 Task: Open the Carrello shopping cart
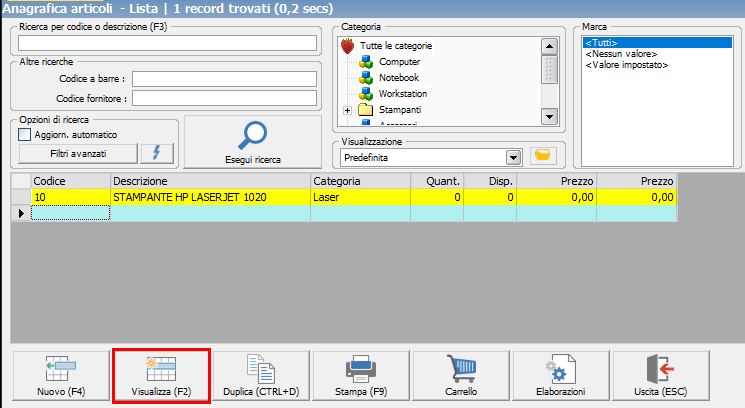click(x=461, y=376)
